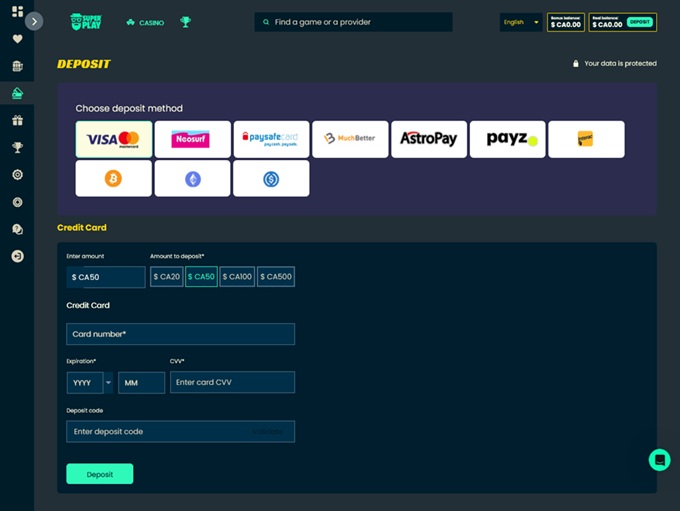The width and height of the screenshot is (680, 511).
Task: Open the YYYY expiration year dropdown
Action: click(x=90, y=382)
